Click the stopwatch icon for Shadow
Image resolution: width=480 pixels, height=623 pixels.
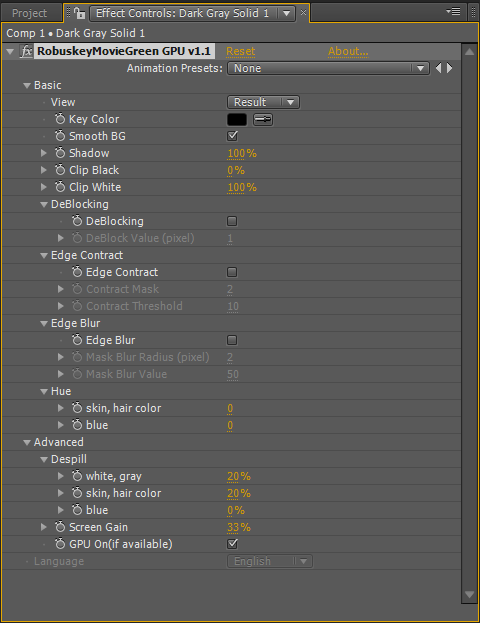coord(60,153)
